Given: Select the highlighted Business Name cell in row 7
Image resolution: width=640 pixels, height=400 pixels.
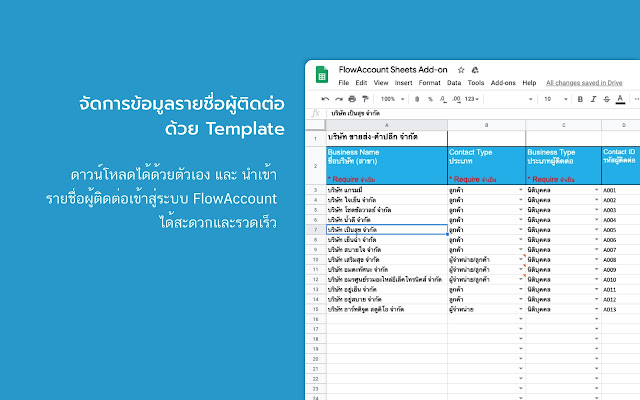Looking at the screenshot, I should (387, 230).
